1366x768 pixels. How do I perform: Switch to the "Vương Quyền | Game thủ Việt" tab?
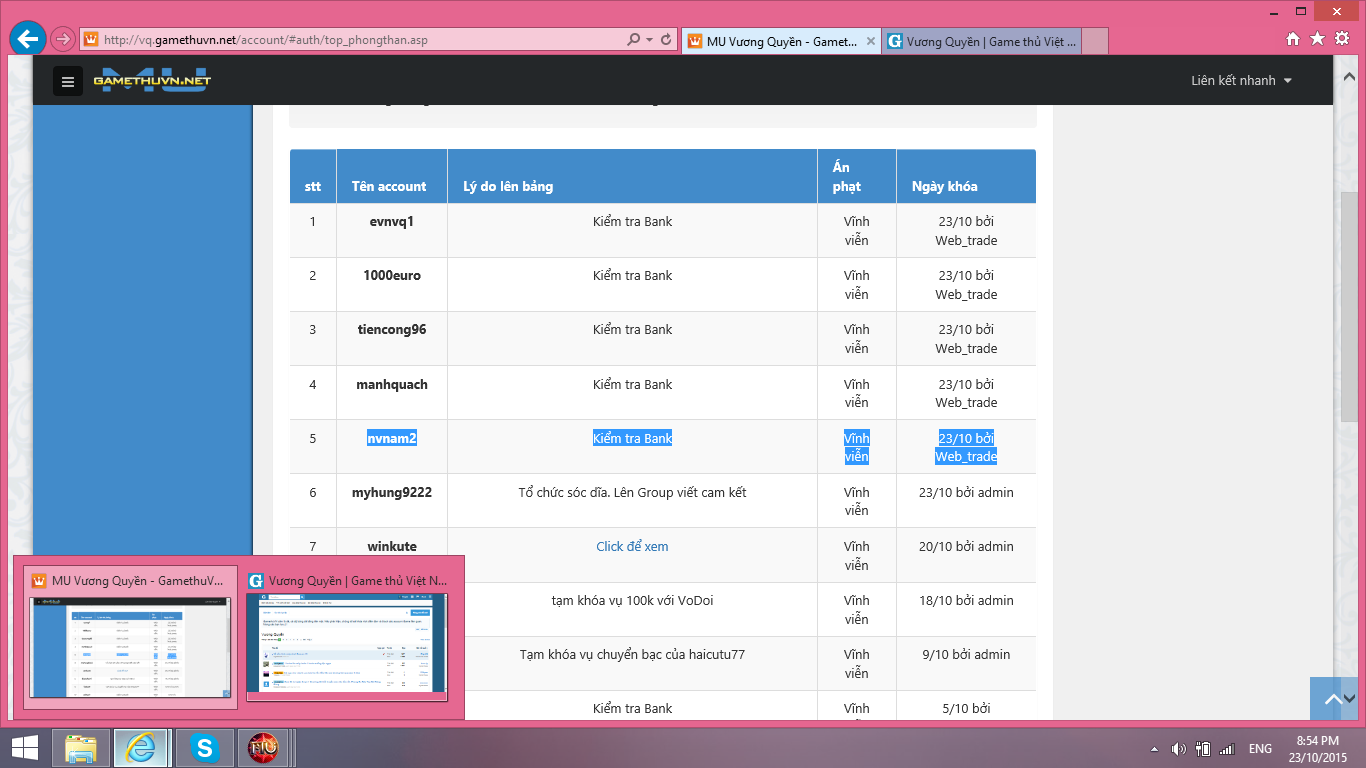[x=985, y=41]
